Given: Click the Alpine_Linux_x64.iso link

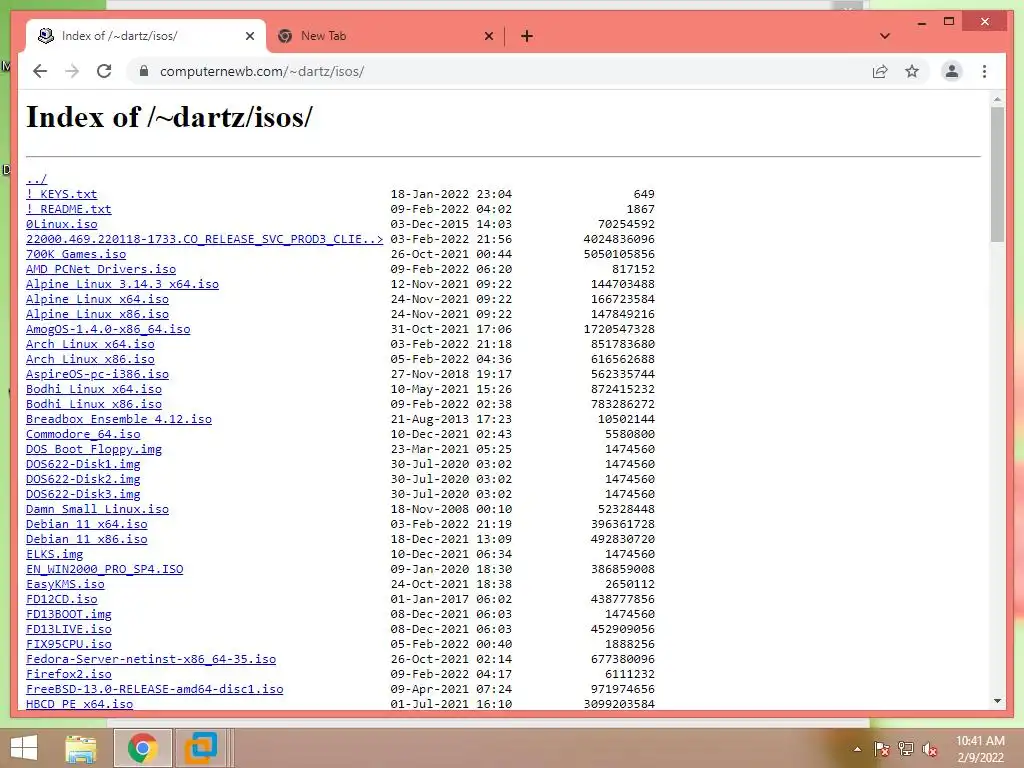Looking at the screenshot, I should pos(97,299).
